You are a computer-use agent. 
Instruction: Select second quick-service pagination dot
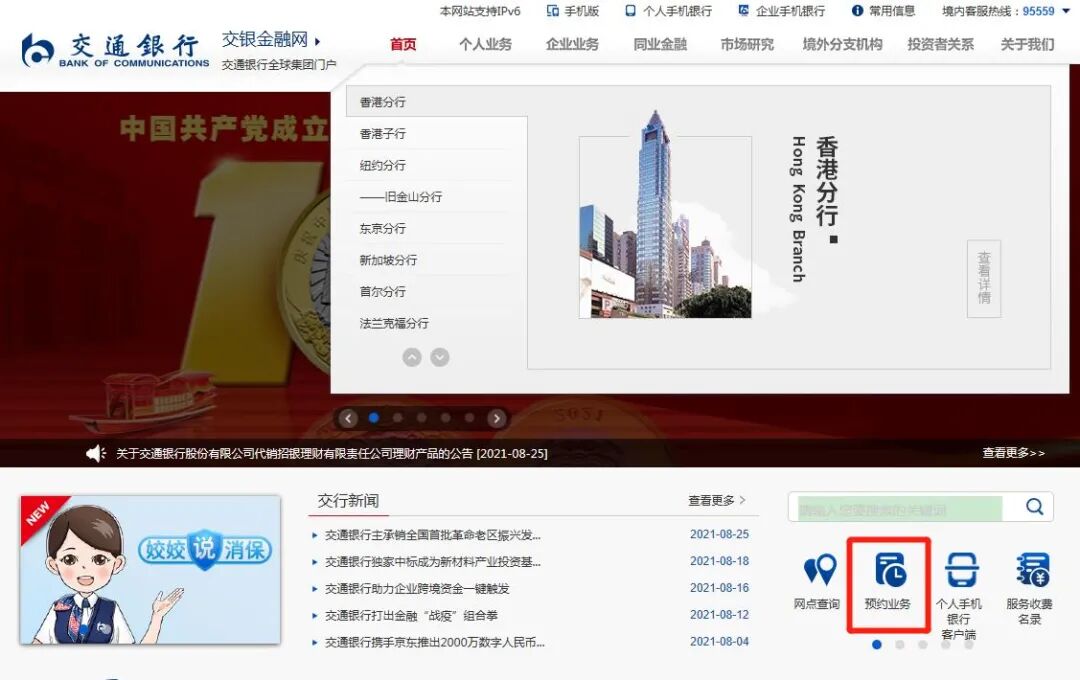coord(900,645)
